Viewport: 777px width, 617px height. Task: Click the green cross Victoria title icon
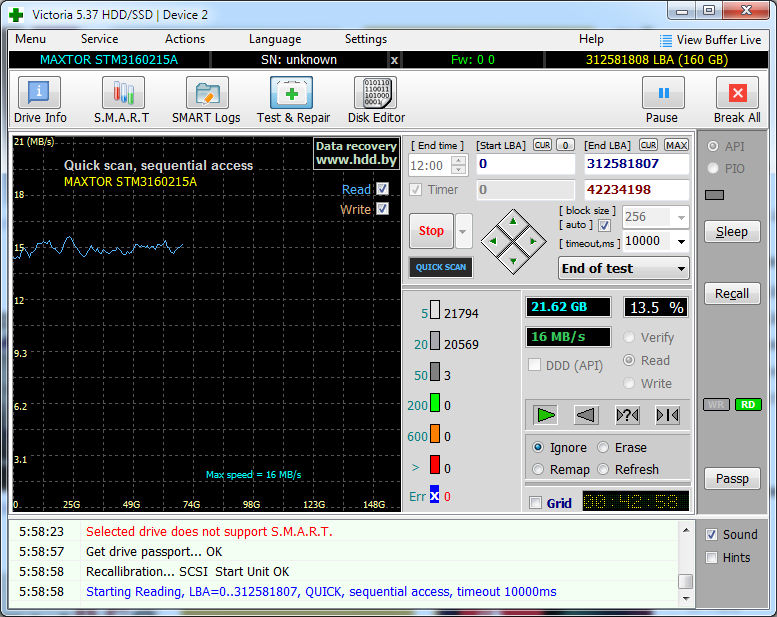16,15
